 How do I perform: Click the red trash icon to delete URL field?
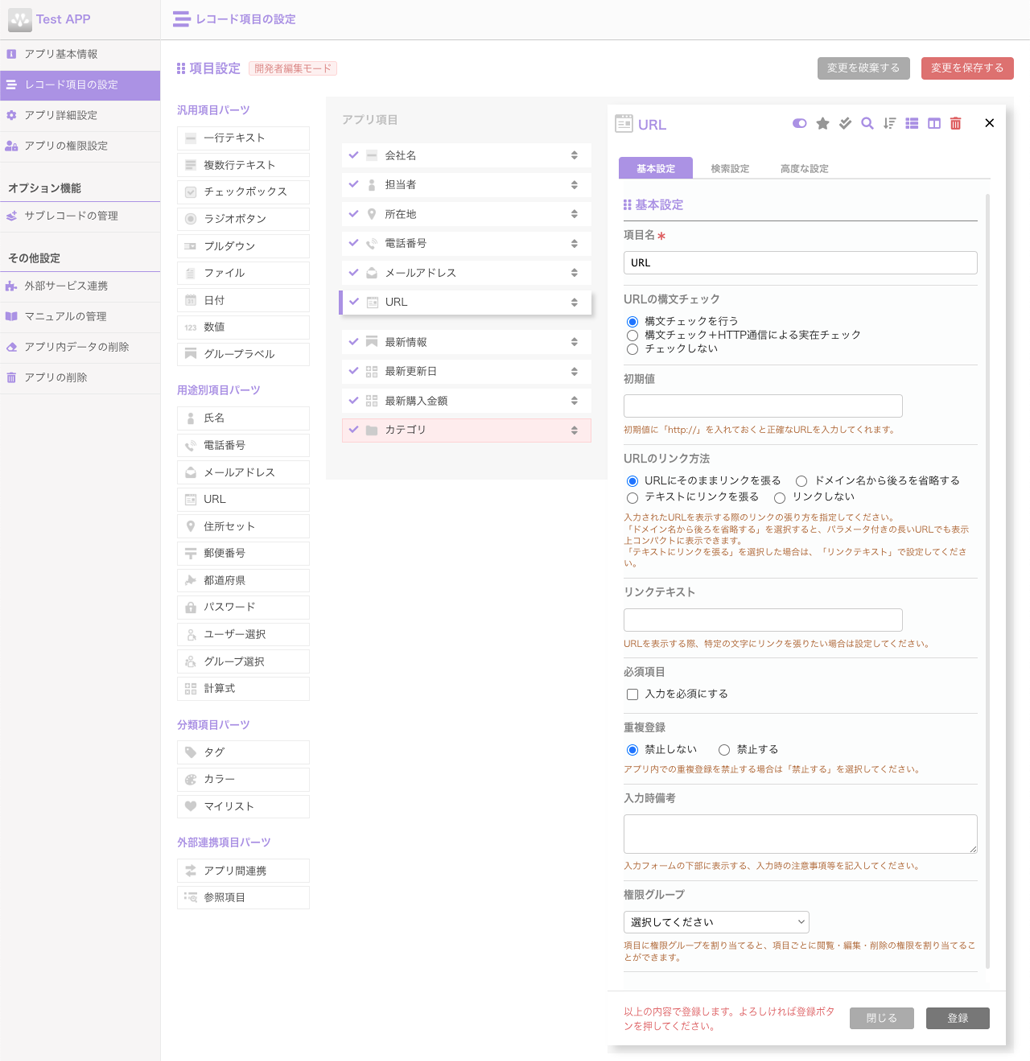(x=956, y=123)
